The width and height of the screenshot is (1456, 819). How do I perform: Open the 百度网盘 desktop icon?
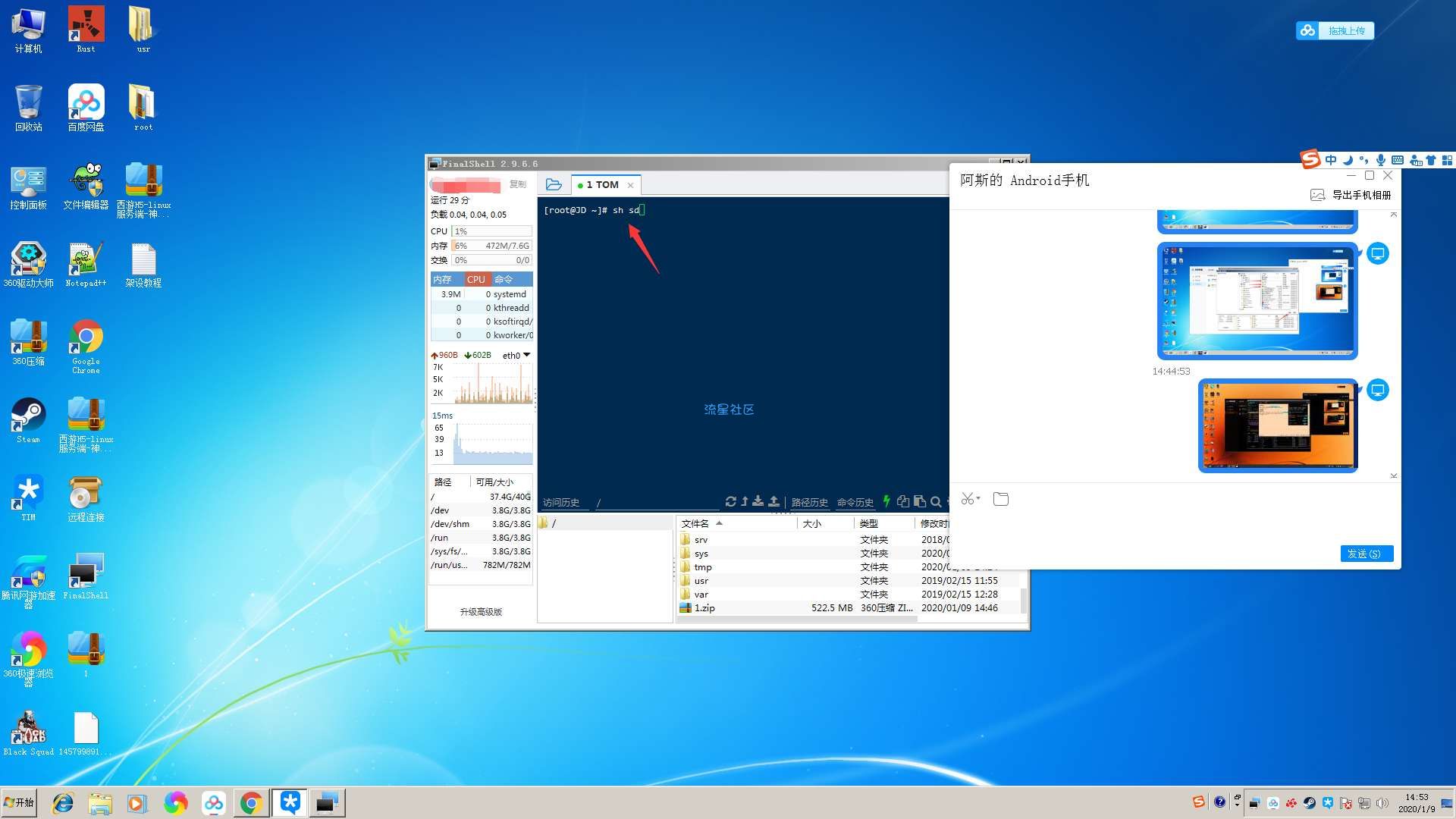[x=86, y=108]
